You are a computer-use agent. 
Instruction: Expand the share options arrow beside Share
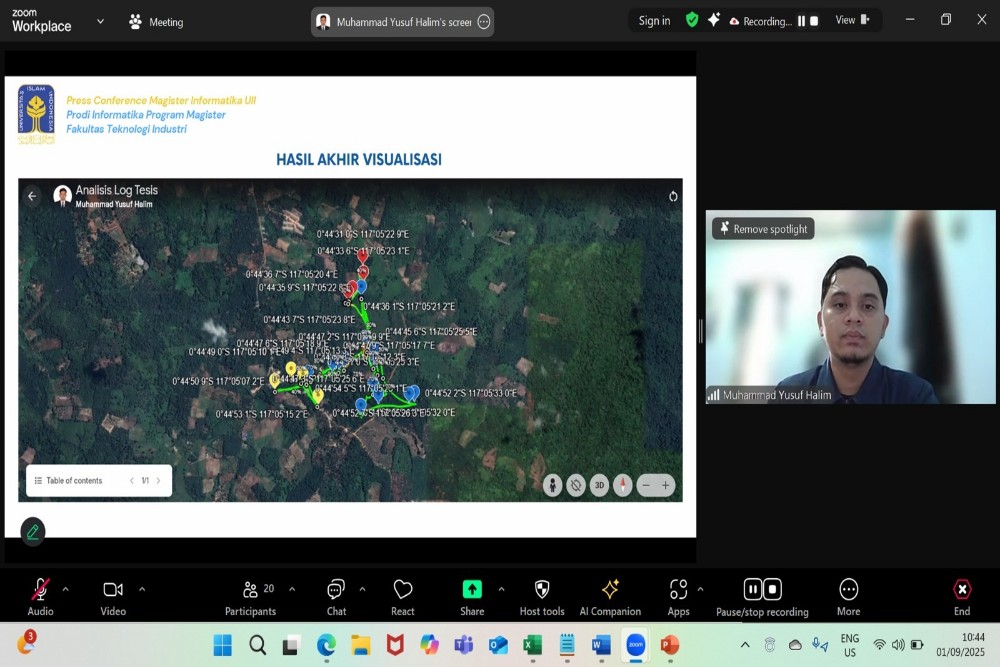pyautogui.click(x=501, y=589)
